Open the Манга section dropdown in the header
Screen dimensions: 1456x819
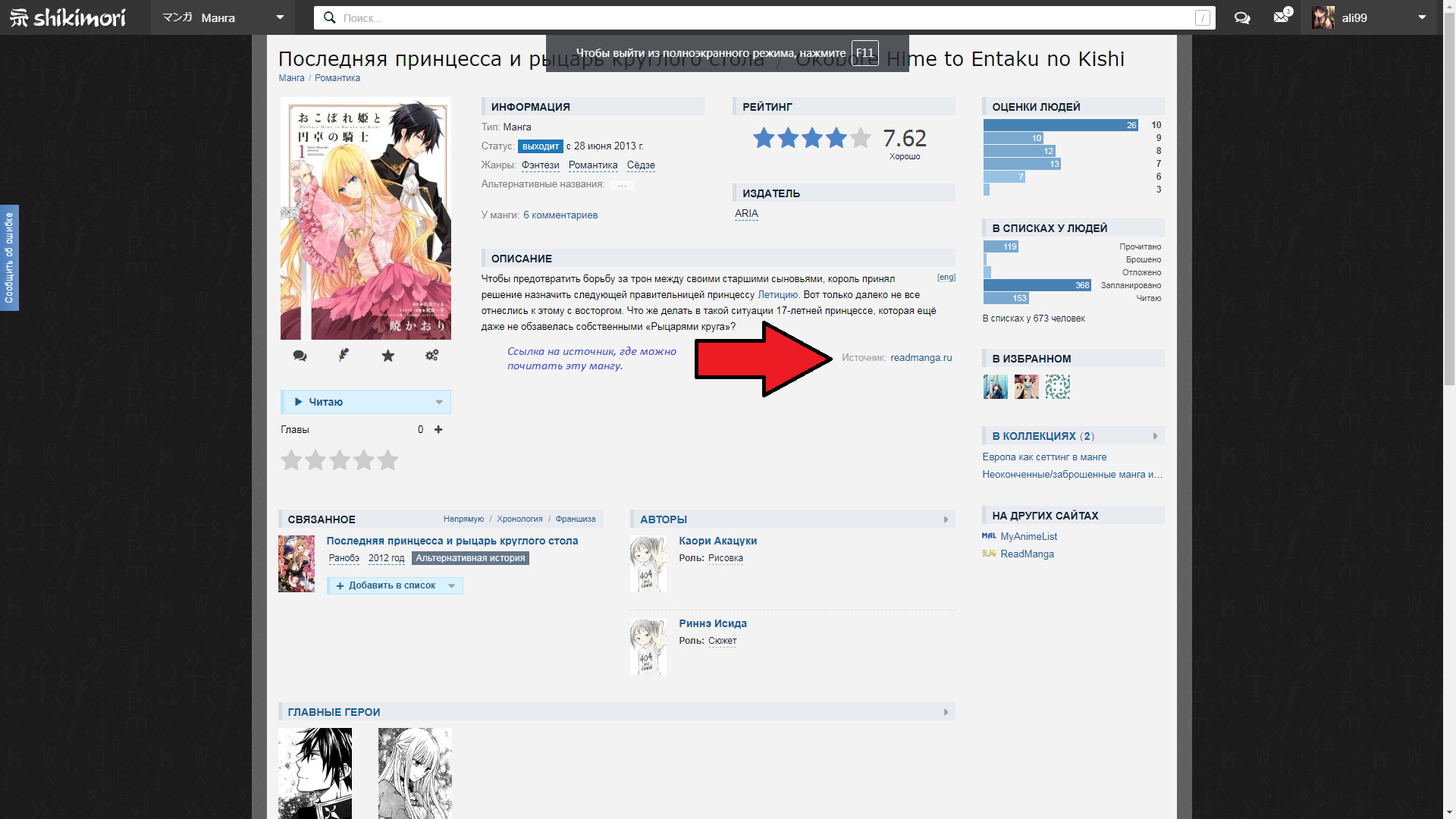[x=280, y=17]
